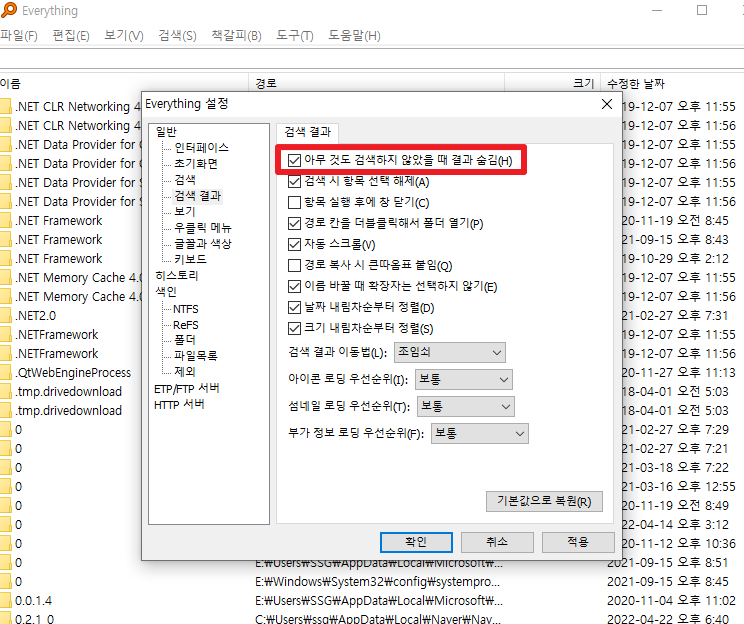Open the 편집(E) menu
The width and height of the screenshot is (744, 624).
tap(71, 36)
